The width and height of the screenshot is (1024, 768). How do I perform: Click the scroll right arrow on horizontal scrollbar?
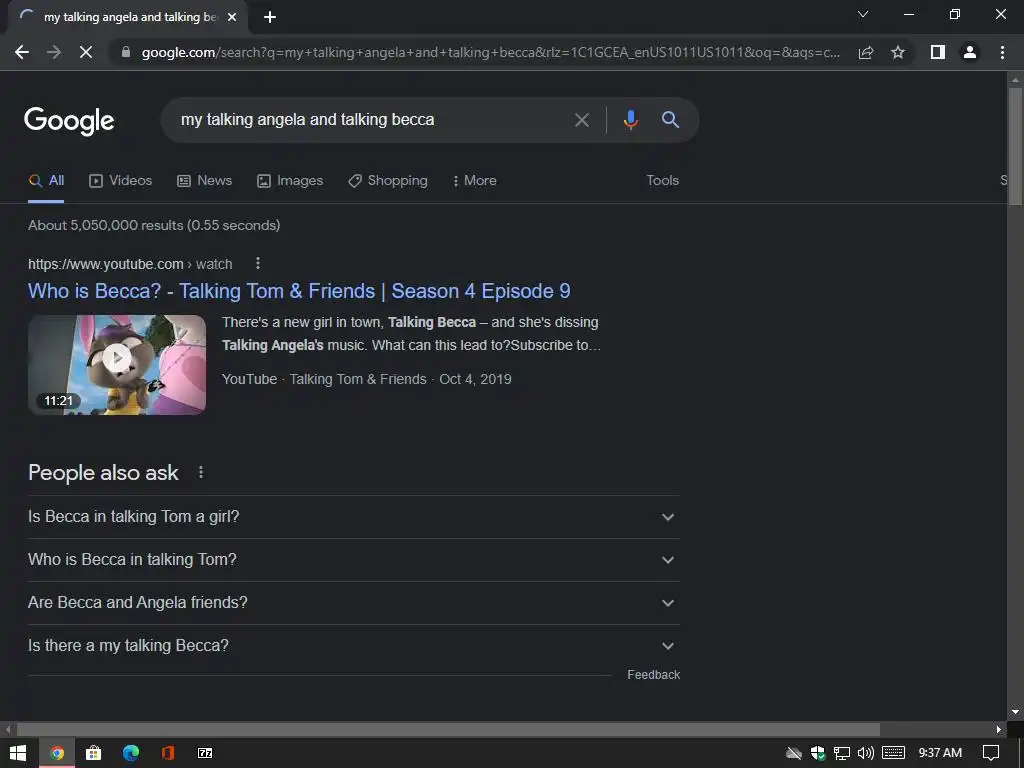pyautogui.click(x=999, y=729)
